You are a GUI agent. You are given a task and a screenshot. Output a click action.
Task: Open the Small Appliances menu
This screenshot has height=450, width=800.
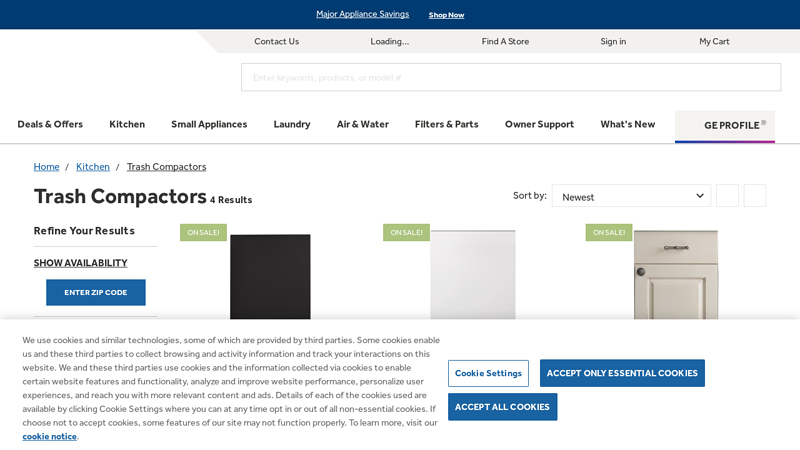tap(209, 124)
